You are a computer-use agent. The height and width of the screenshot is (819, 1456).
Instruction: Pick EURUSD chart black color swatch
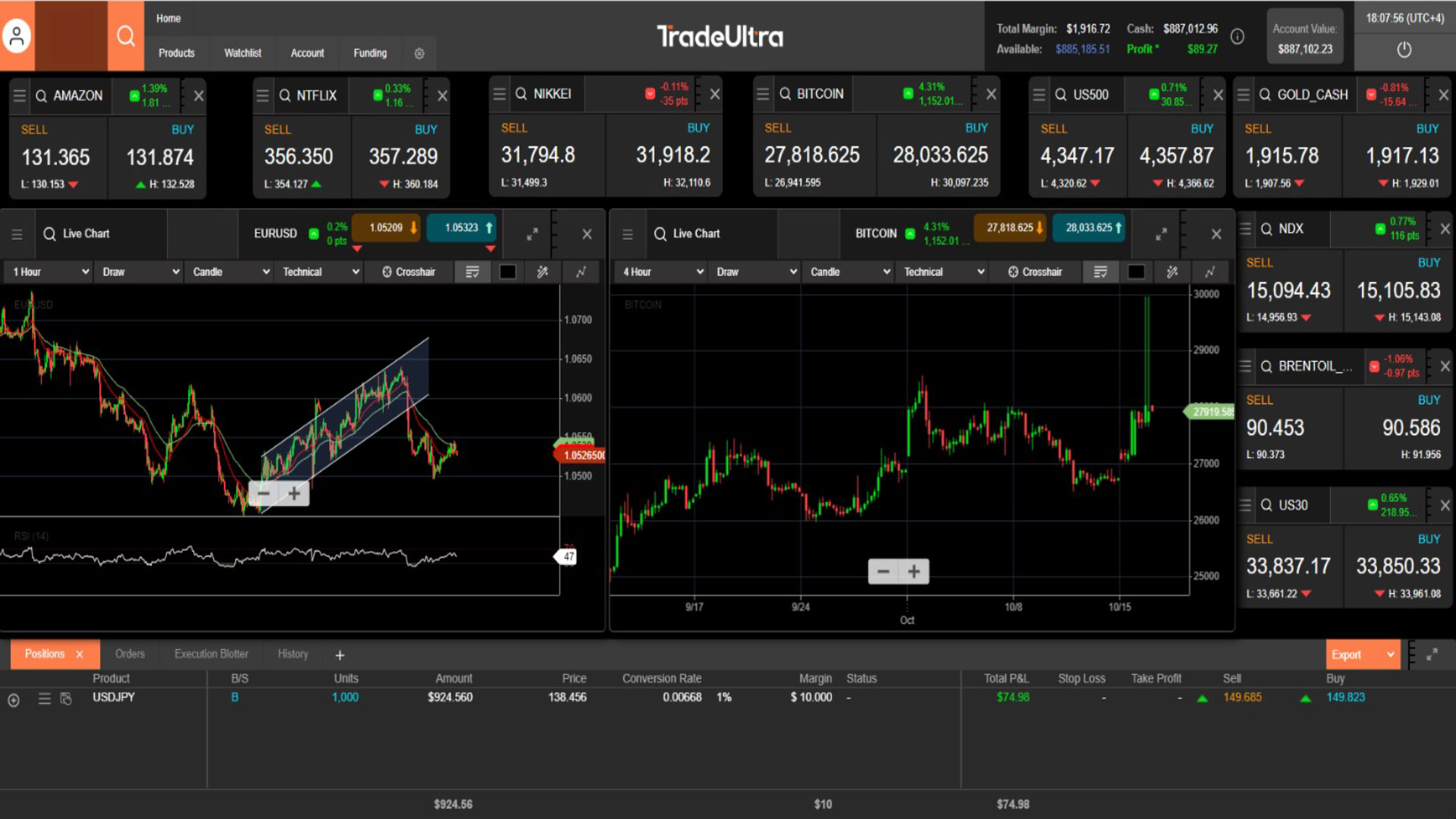tap(508, 271)
